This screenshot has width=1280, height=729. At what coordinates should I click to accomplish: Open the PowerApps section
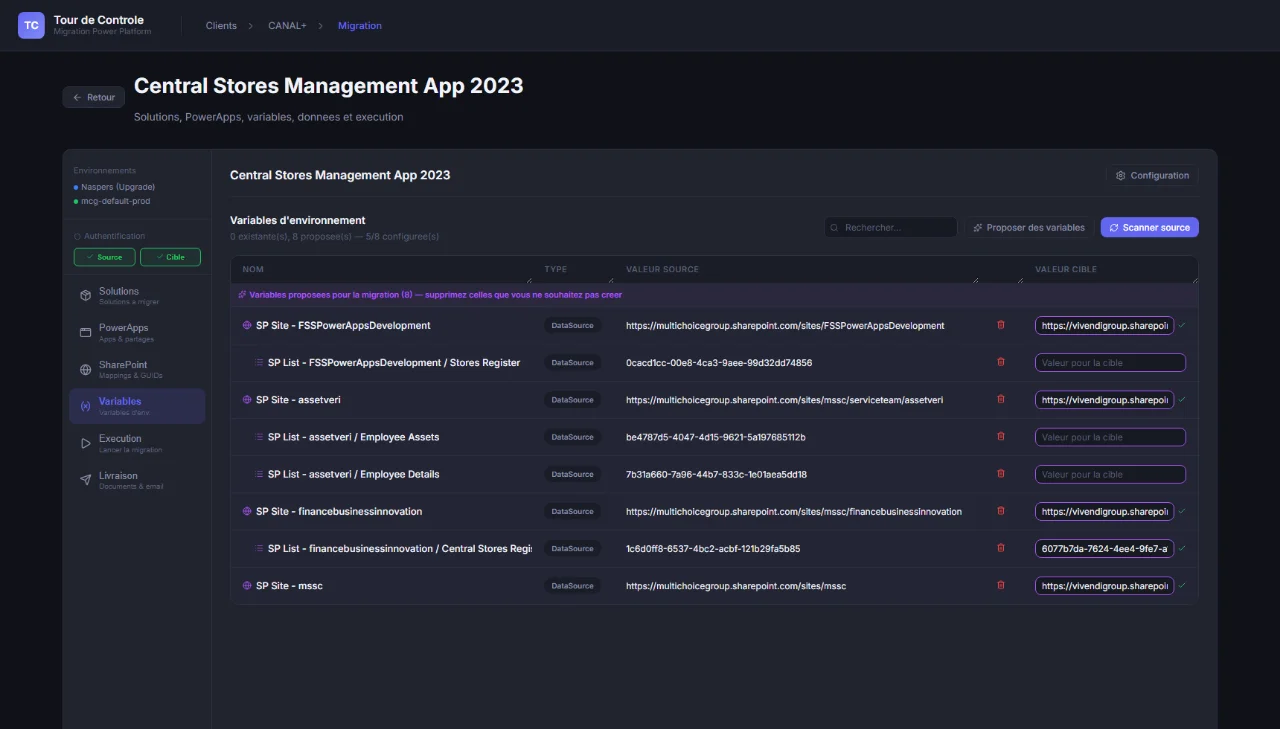(x=137, y=332)
